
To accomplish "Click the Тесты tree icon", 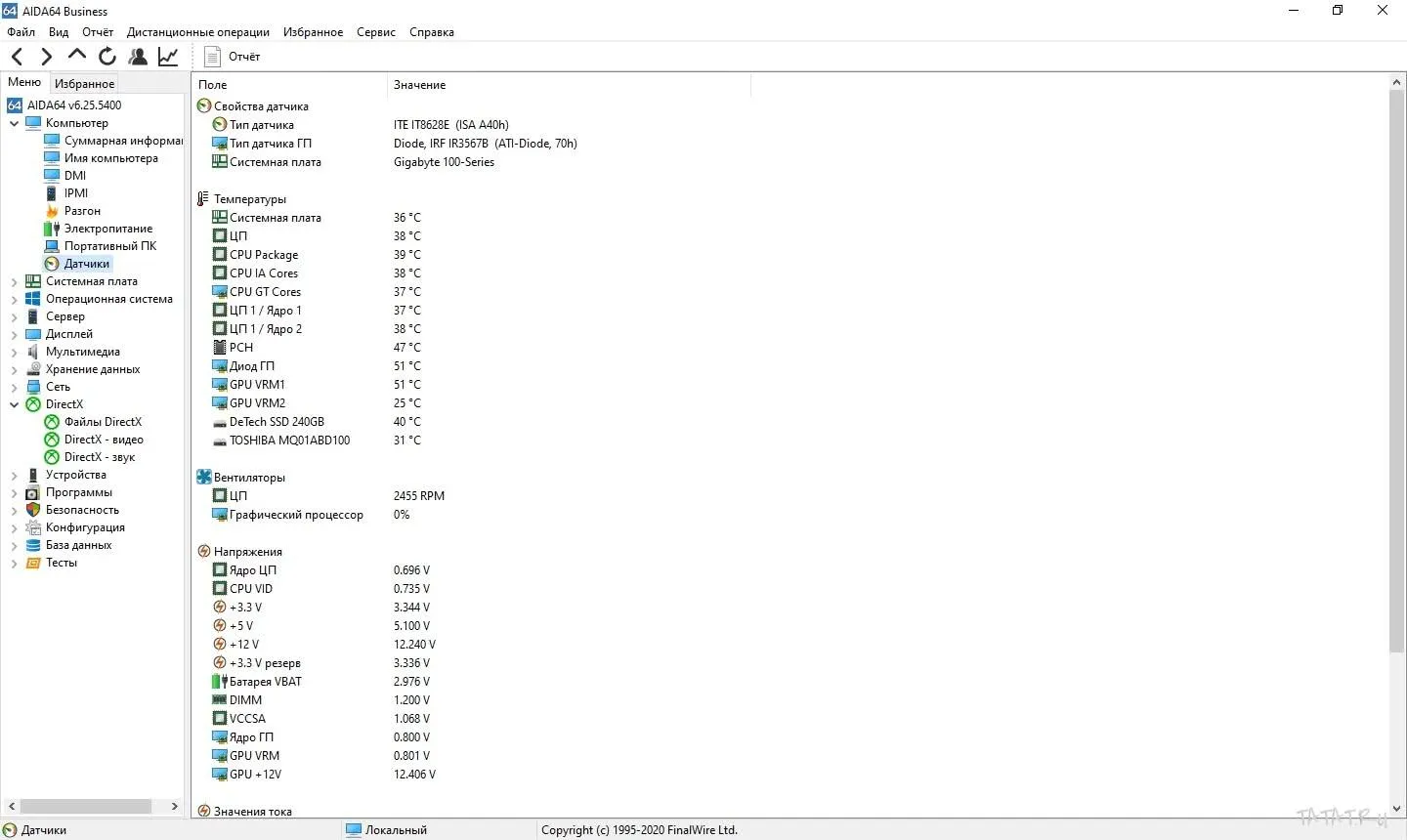I will [x=33, y=563].
